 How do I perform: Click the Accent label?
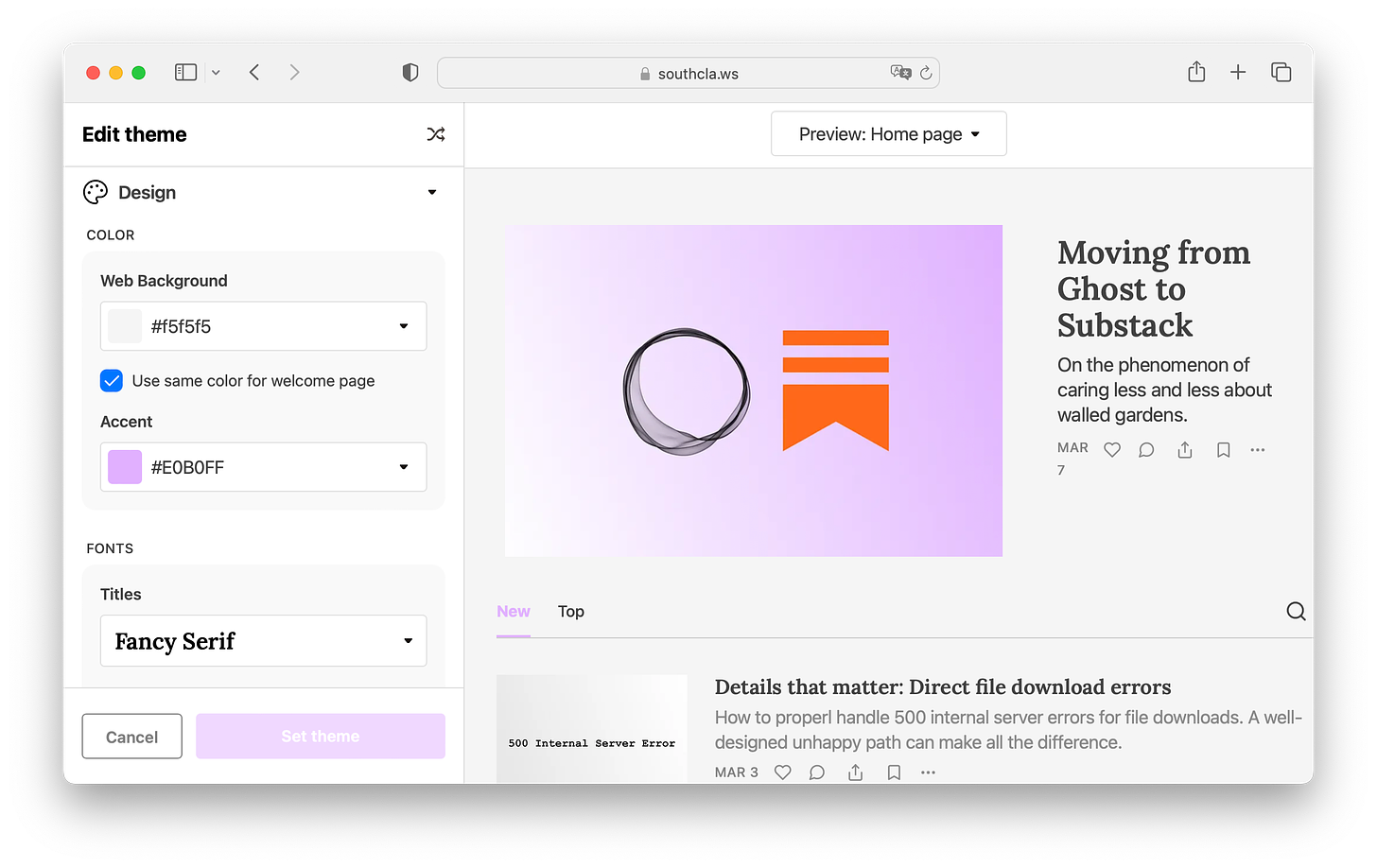(126, 422)
